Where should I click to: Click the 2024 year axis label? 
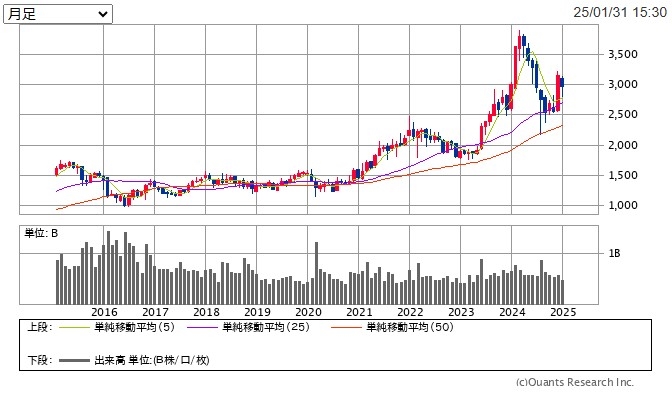coord(512,312)
